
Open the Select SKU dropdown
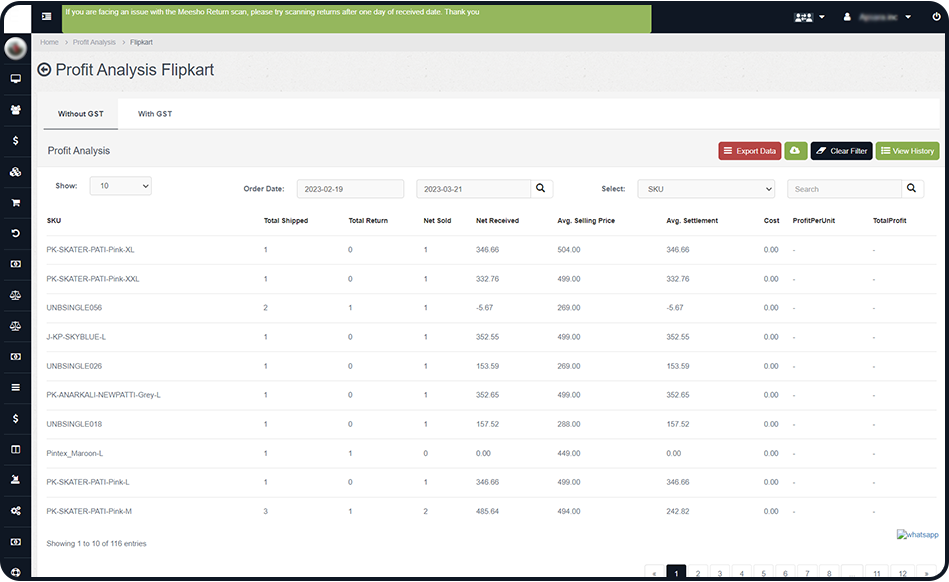point(706,189)
